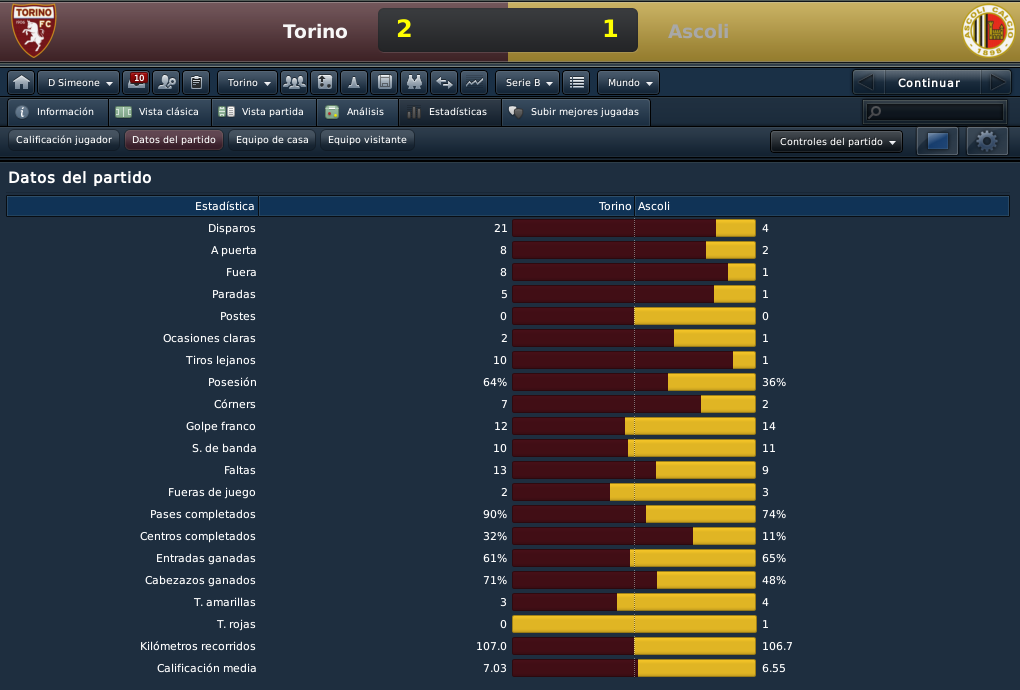Expand the D Simeone manager dropdown

[79, 83]
